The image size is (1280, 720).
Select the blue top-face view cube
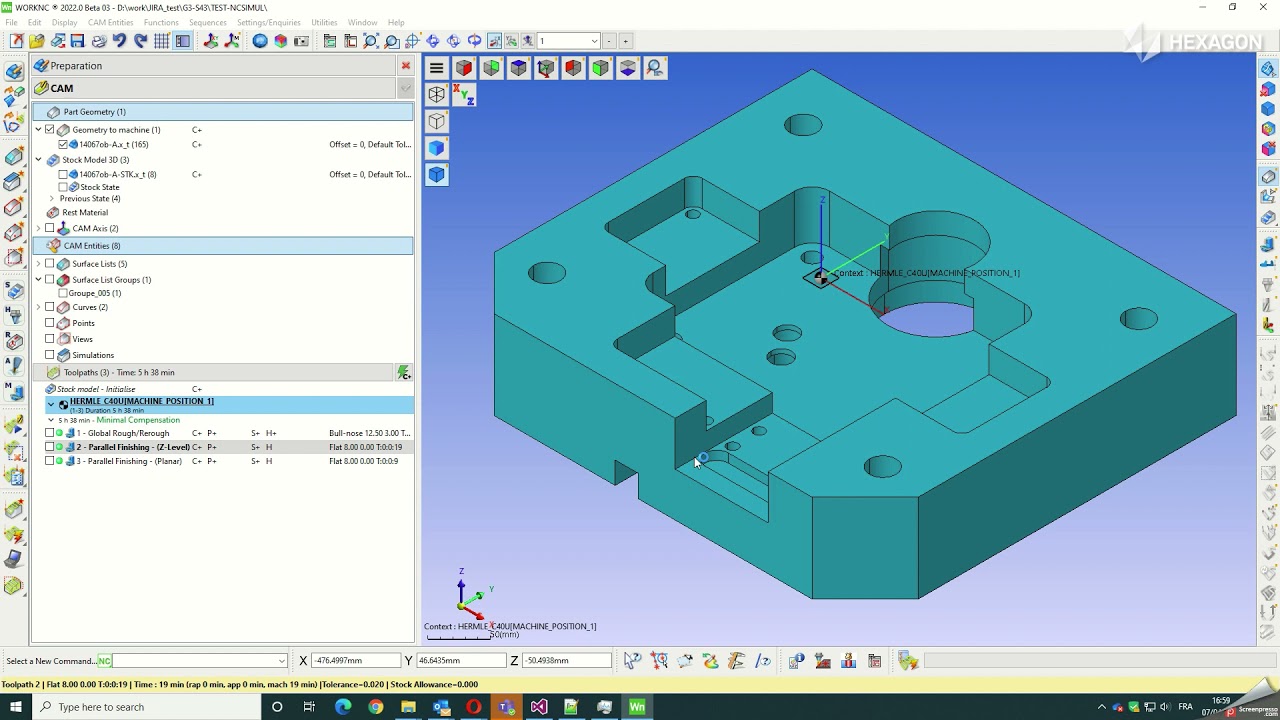[518, 68]
